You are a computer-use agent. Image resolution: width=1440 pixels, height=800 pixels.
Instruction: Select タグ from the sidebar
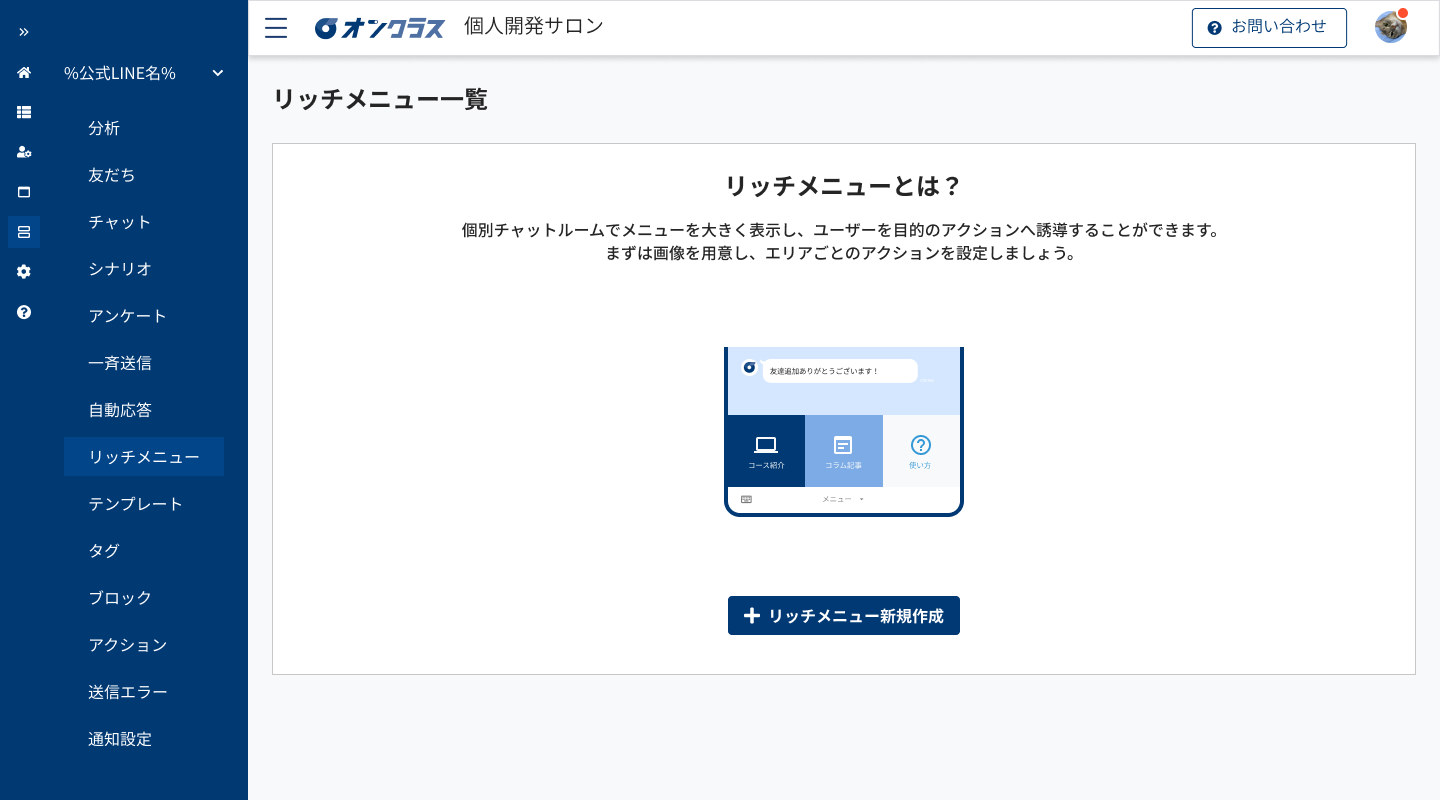coord(103,551)
